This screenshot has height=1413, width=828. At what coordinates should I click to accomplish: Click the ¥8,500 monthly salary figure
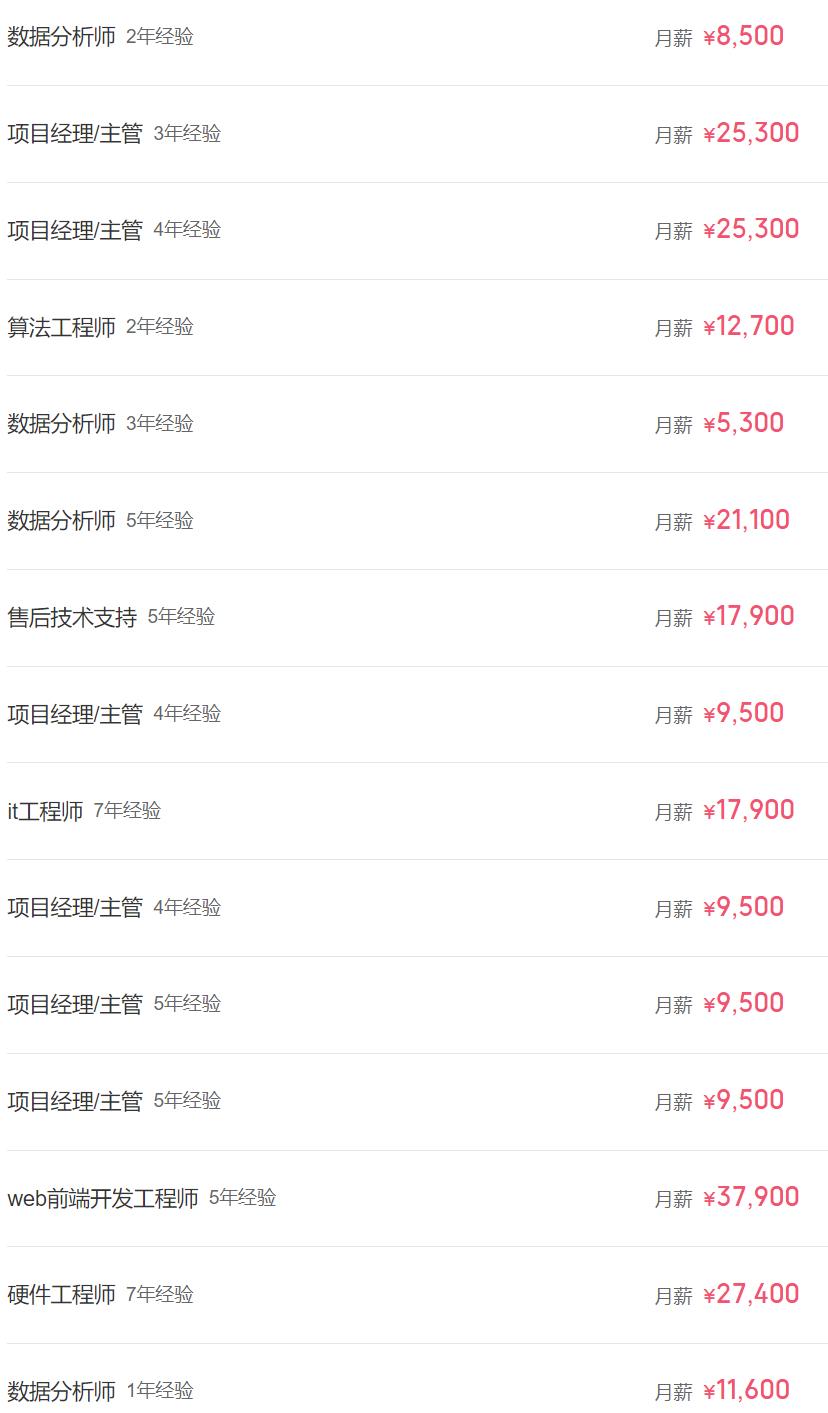(743, 37)
